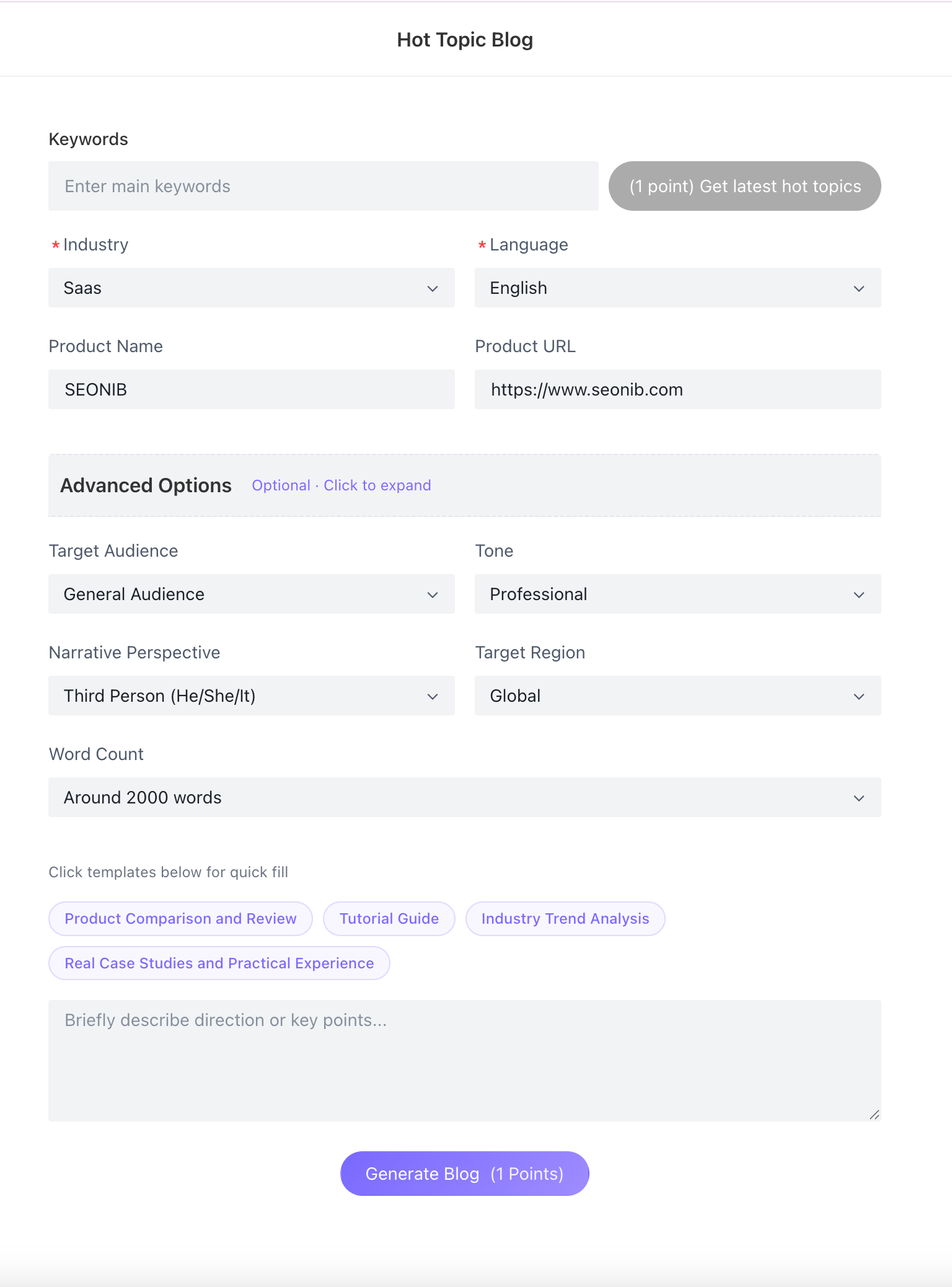Screen dimensions: 952x1287
Task: Click the Optional Click to expand link
Action: point(341,485)
